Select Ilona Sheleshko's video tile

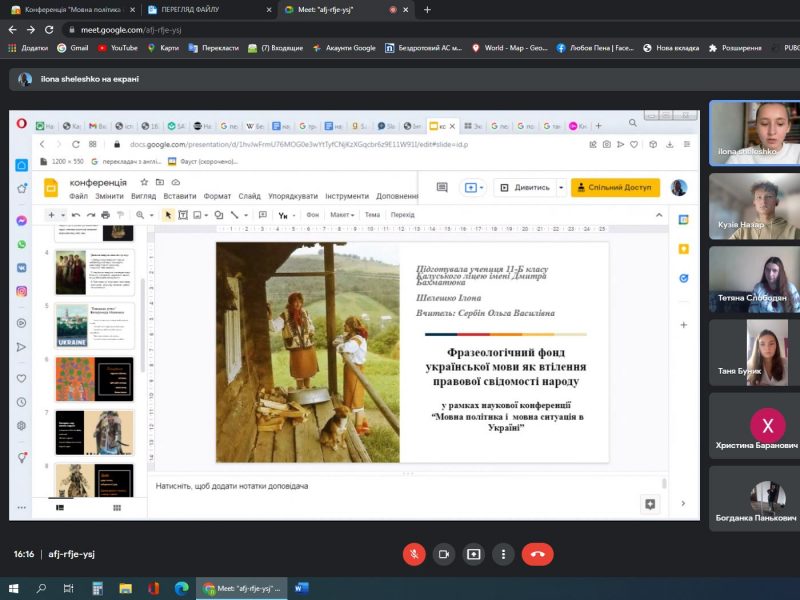tap(753, 133)
